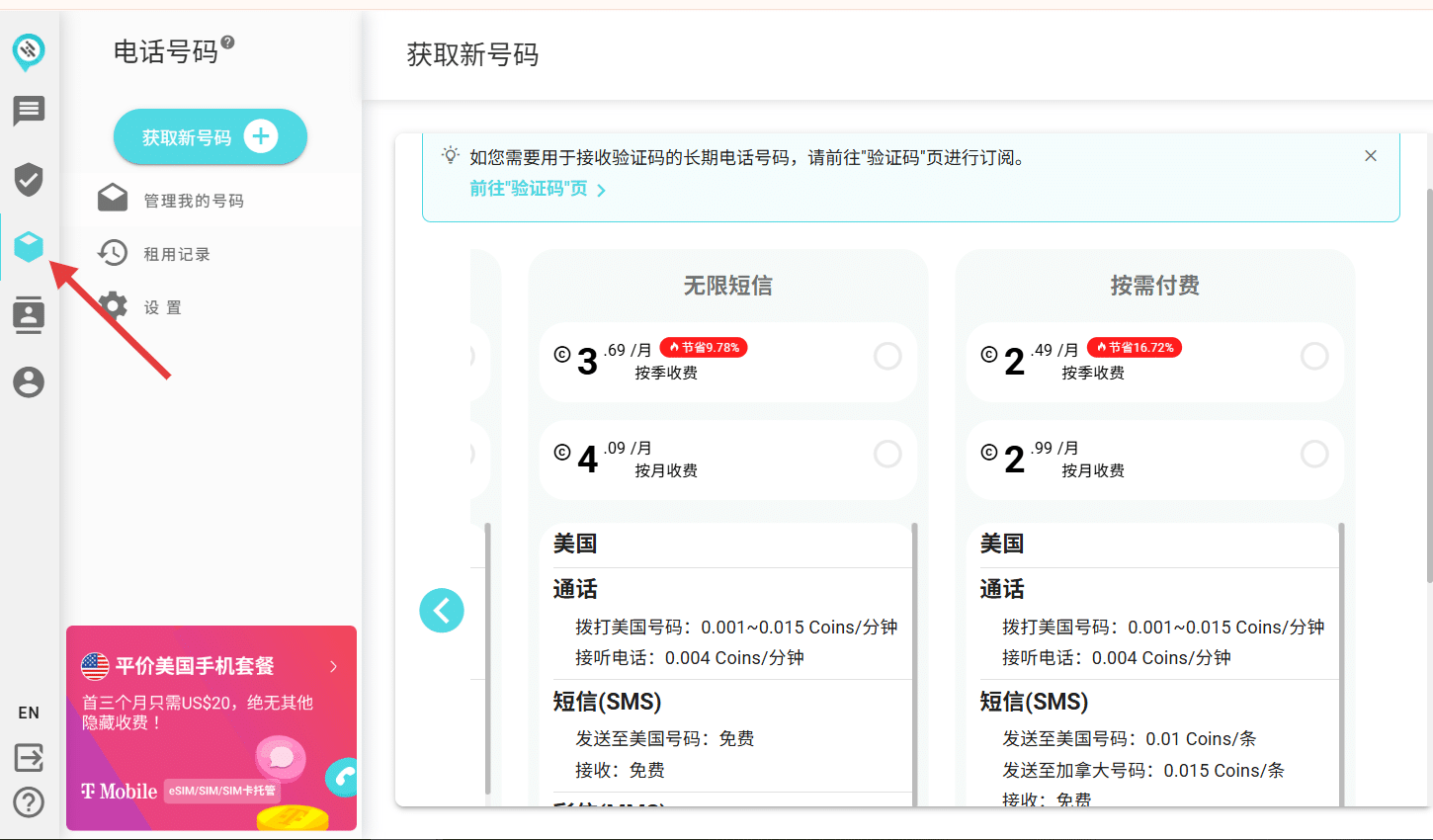Click the previous plans carousel arrow

pyautogui.click(x=442, y=611)
